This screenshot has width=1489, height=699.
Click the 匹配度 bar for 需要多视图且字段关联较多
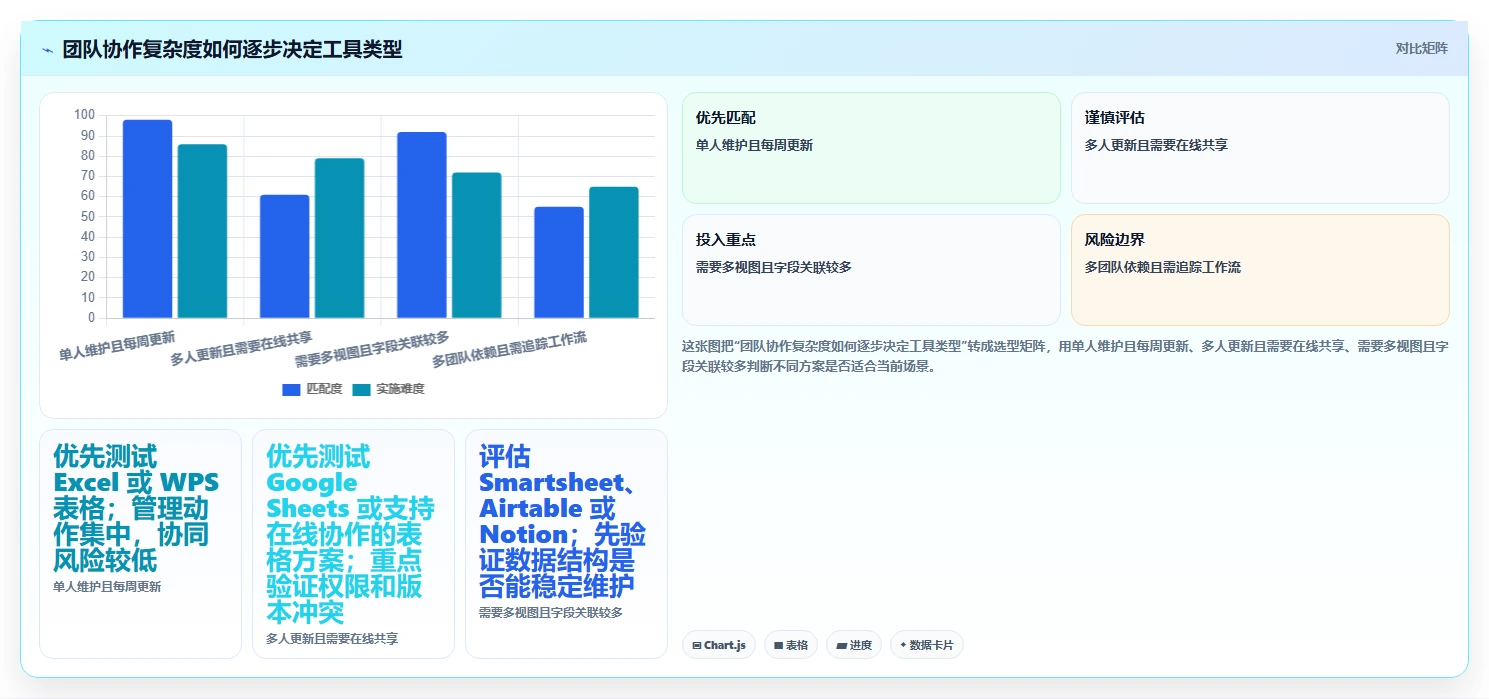(x=422, y=225)
